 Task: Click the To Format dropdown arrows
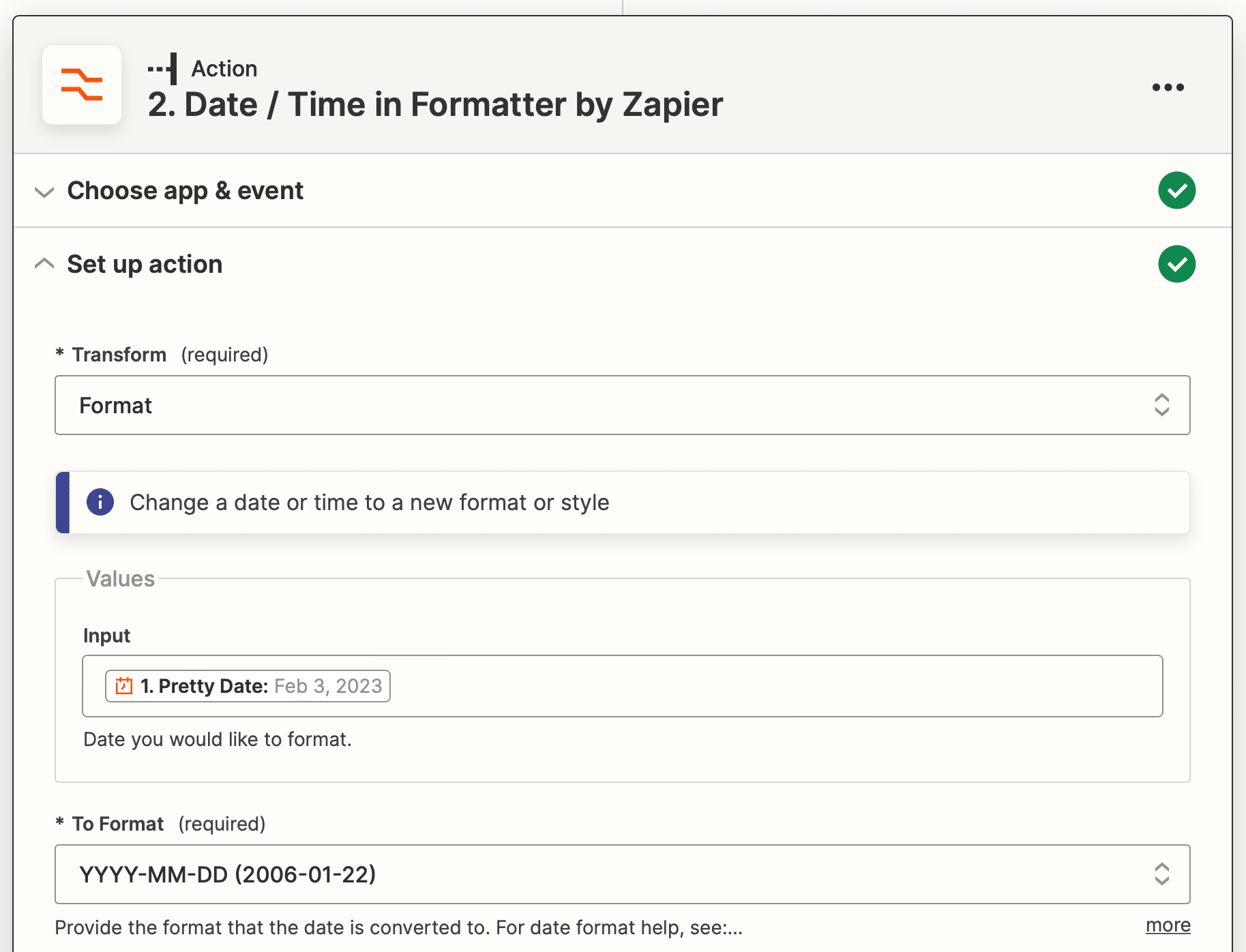(x=1161, y=874)
